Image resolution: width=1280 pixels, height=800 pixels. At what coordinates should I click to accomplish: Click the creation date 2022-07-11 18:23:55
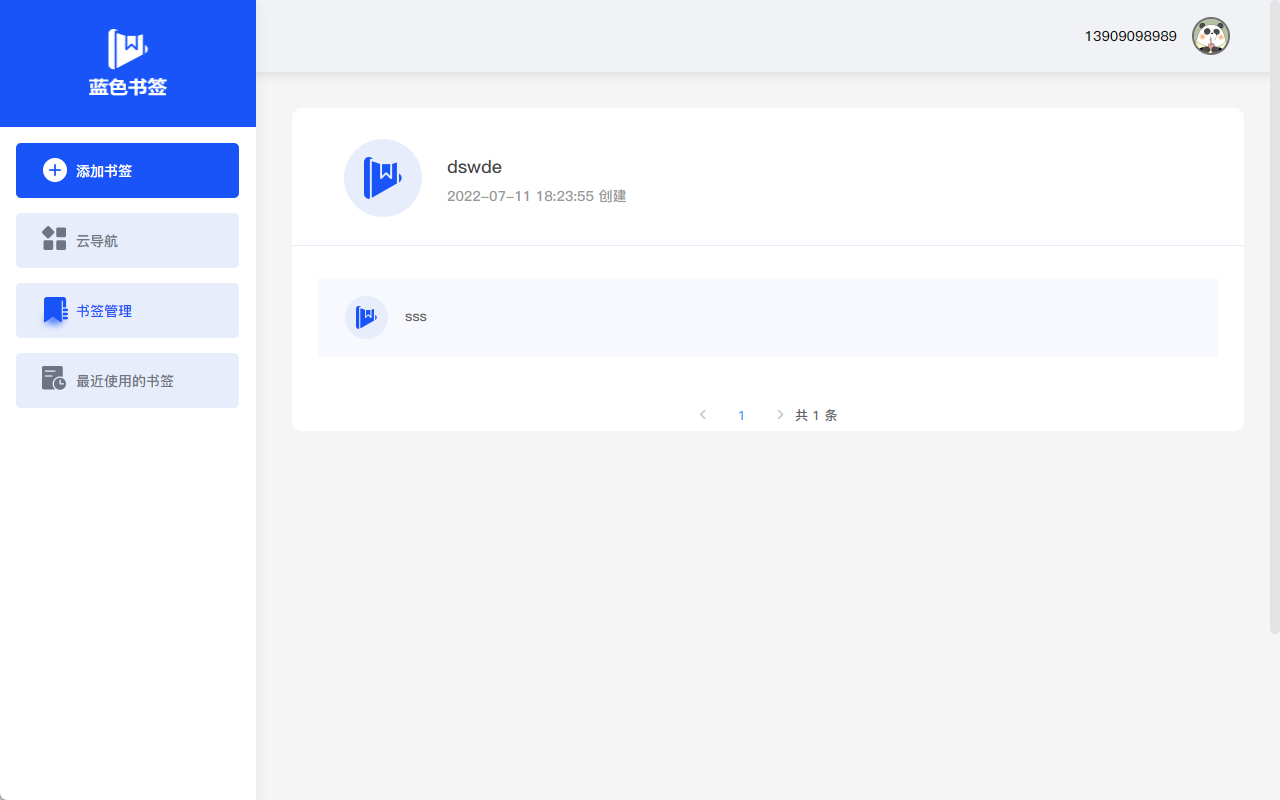[521, 196]
